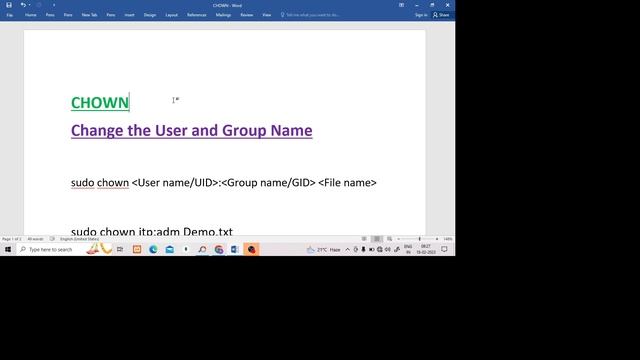
Task: Open the Undo history dropdown arrow
Action: [x=29, y=5]
